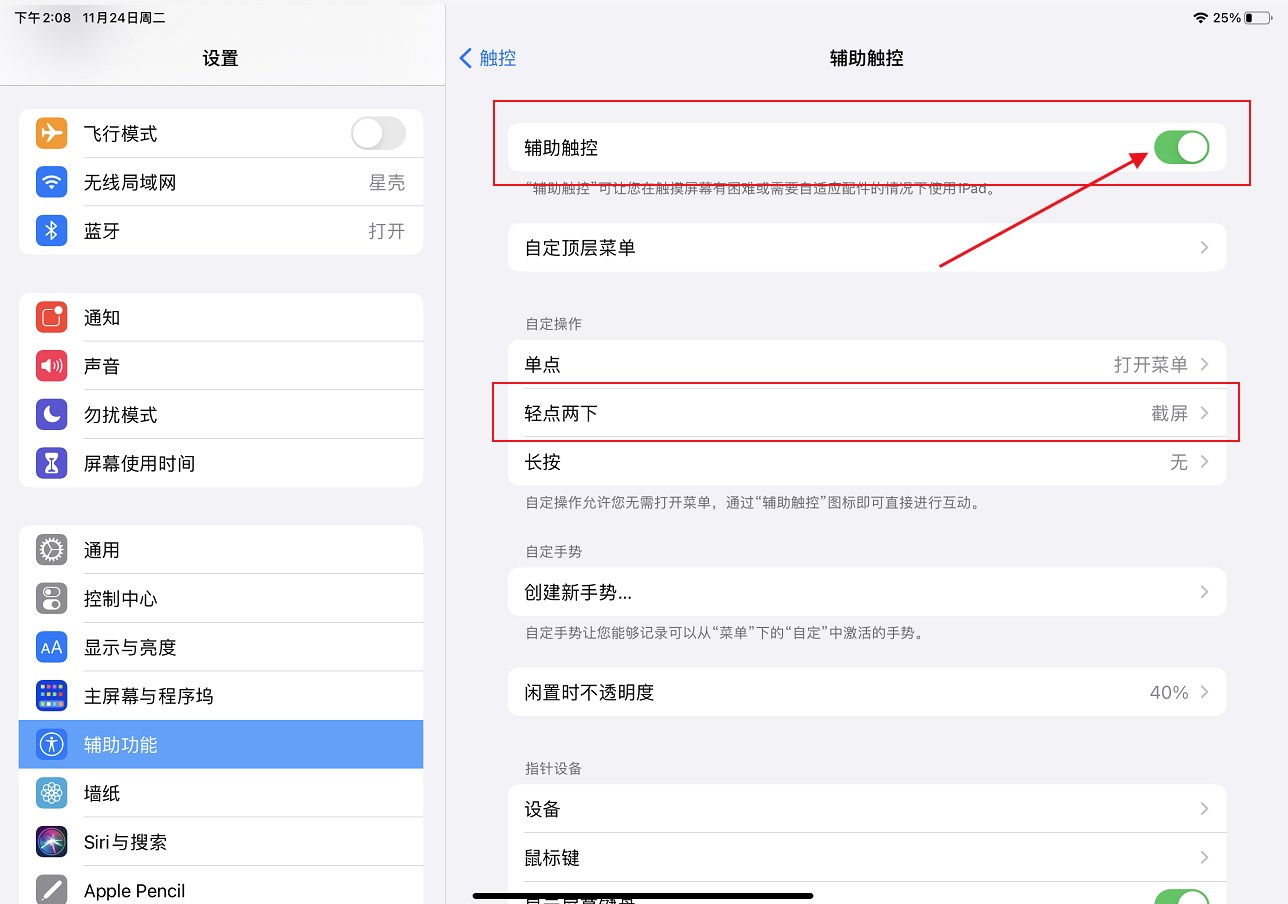Select the 辅助功能 accessibility icon

tap(51, 744)
